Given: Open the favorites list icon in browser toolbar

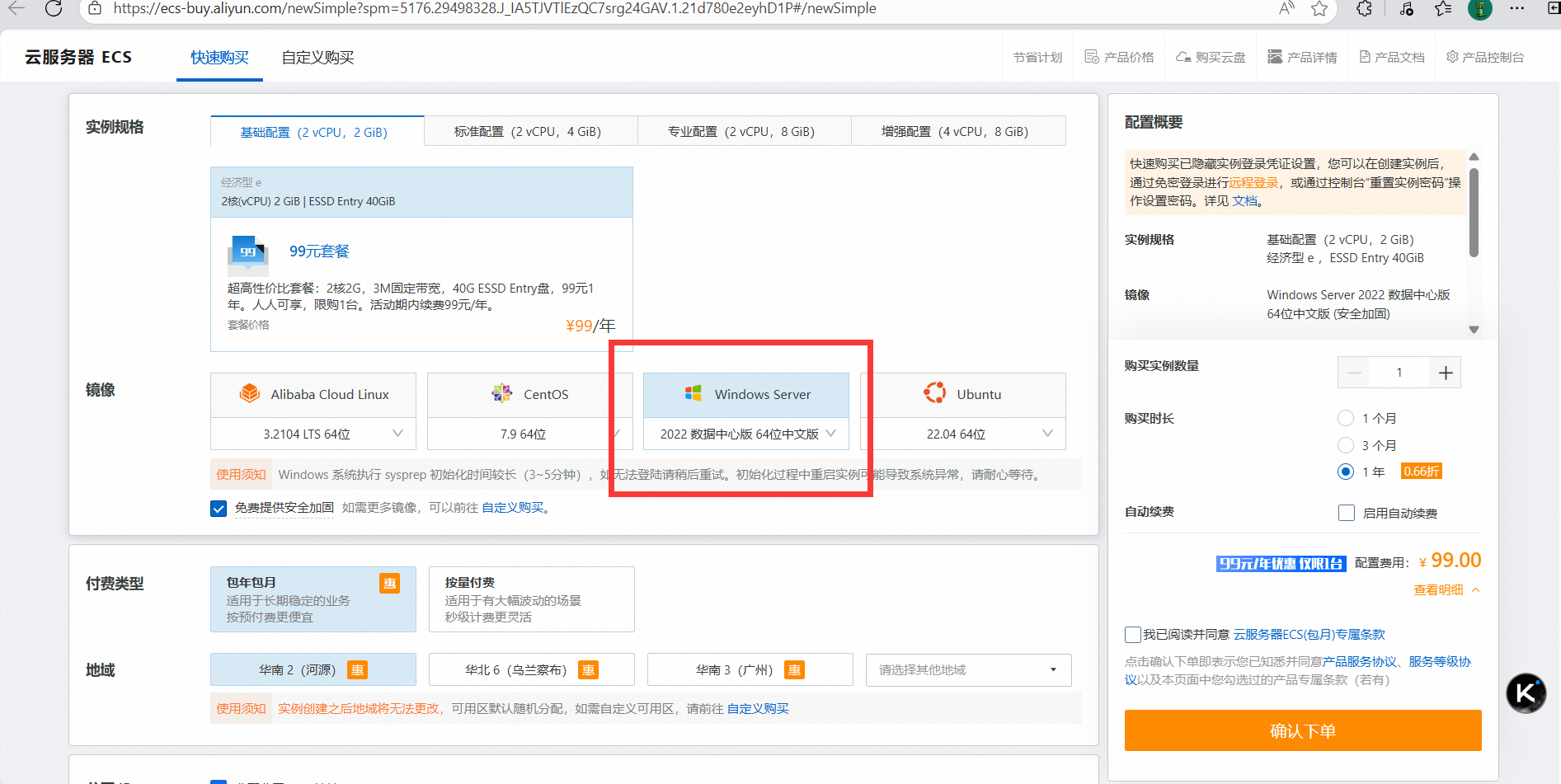Looking at the screenshot, I should (x=1443, y=8).
